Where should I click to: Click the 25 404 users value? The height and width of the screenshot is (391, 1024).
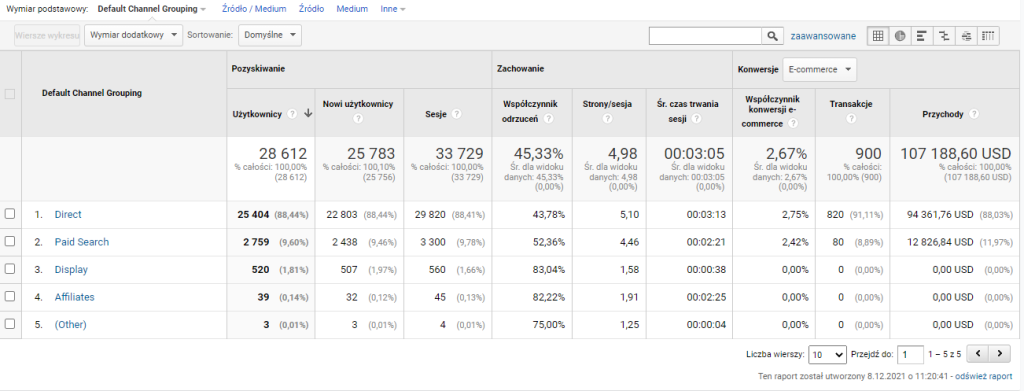point(253,214)
